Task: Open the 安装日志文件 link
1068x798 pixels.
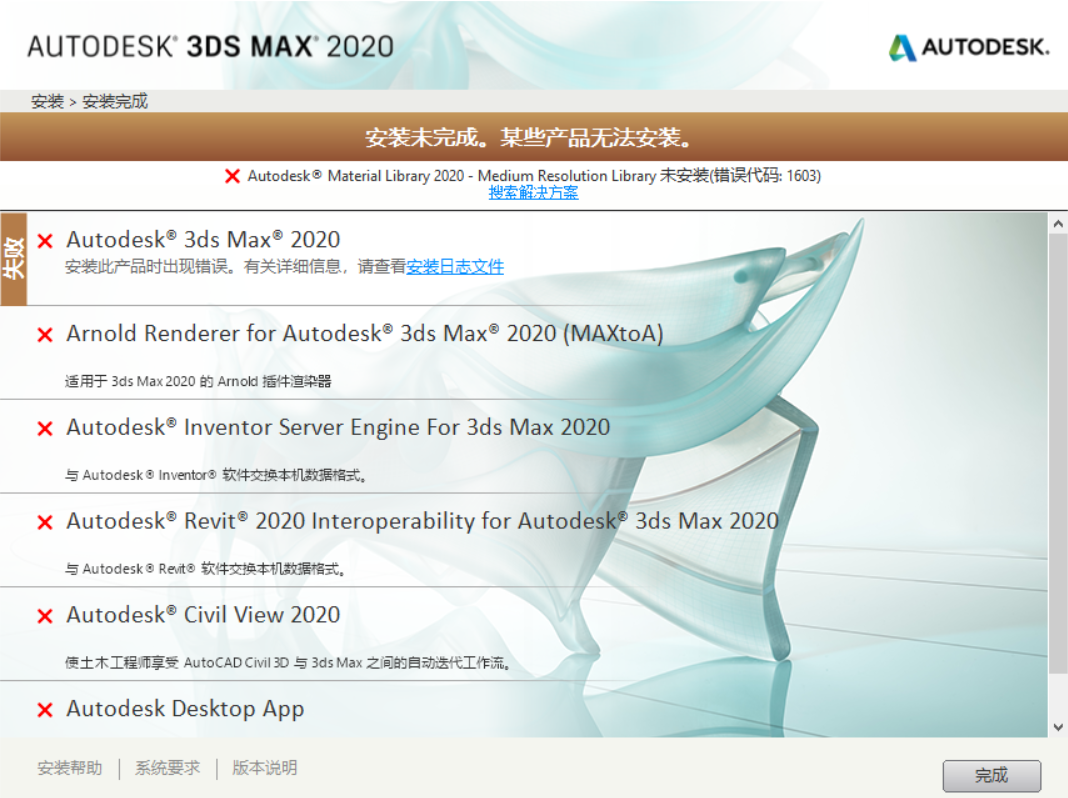Action: pos(455,267)
